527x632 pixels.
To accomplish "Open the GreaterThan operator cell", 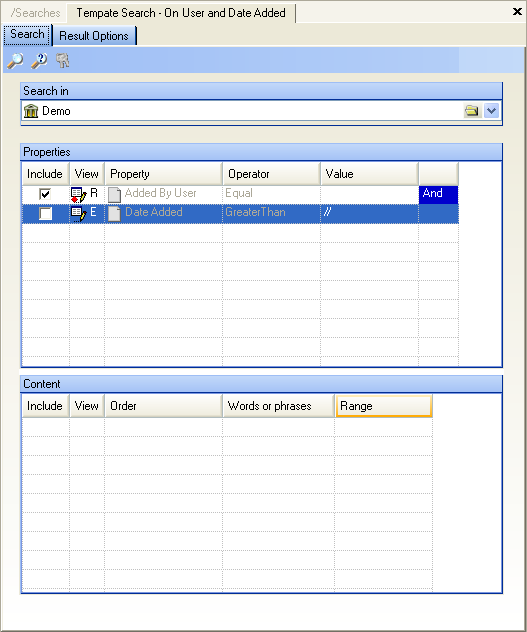I will click(x=271, y=214).
